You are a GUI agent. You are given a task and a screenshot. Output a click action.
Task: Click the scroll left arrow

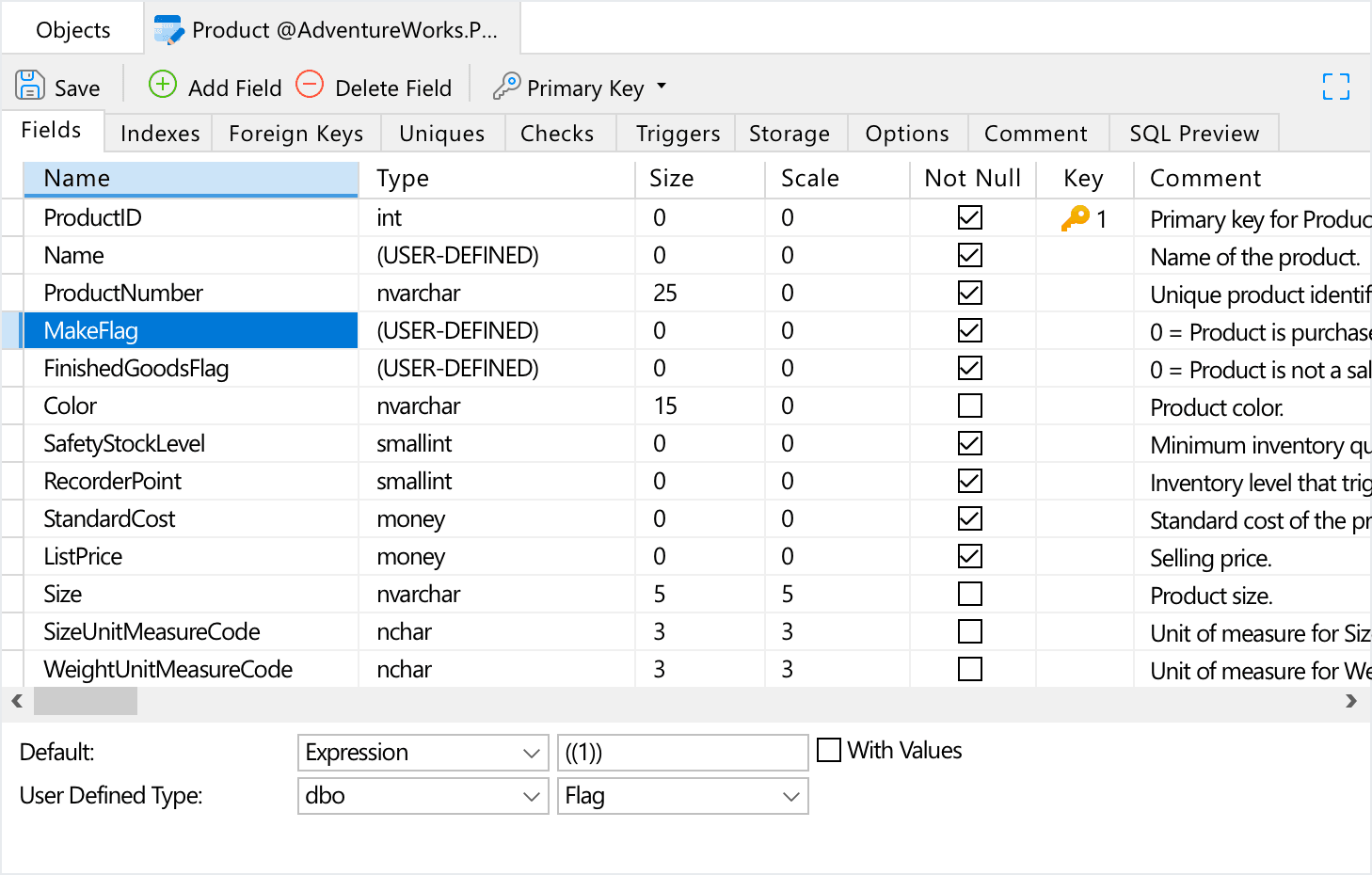17,701
